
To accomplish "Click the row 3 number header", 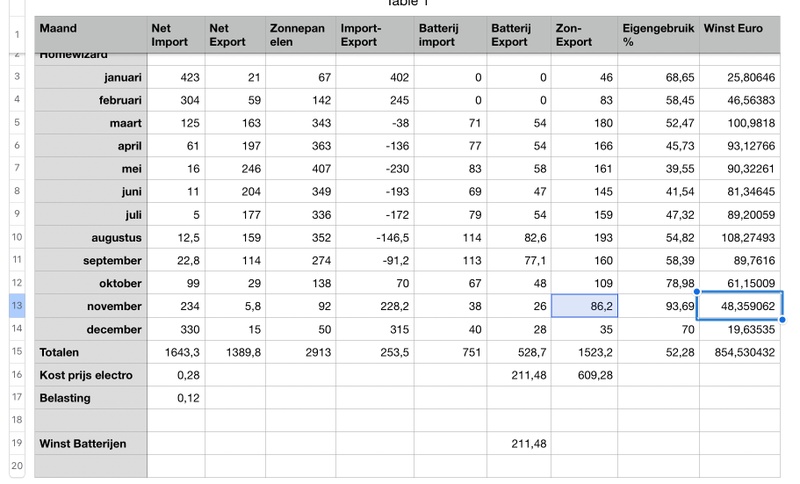I will pos(17,77).
